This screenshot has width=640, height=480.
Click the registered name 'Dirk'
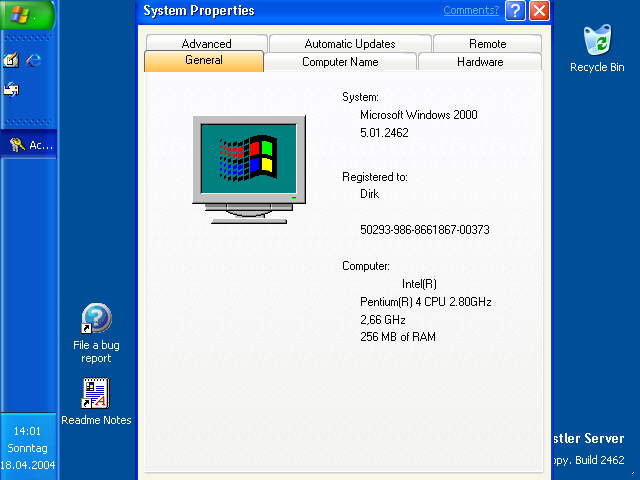369,194
